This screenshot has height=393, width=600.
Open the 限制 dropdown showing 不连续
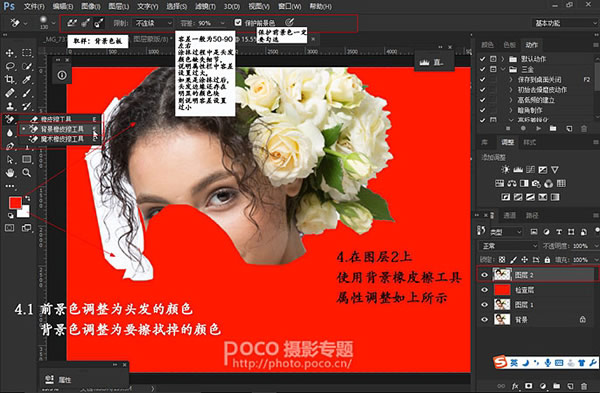[x=153, y=23]
